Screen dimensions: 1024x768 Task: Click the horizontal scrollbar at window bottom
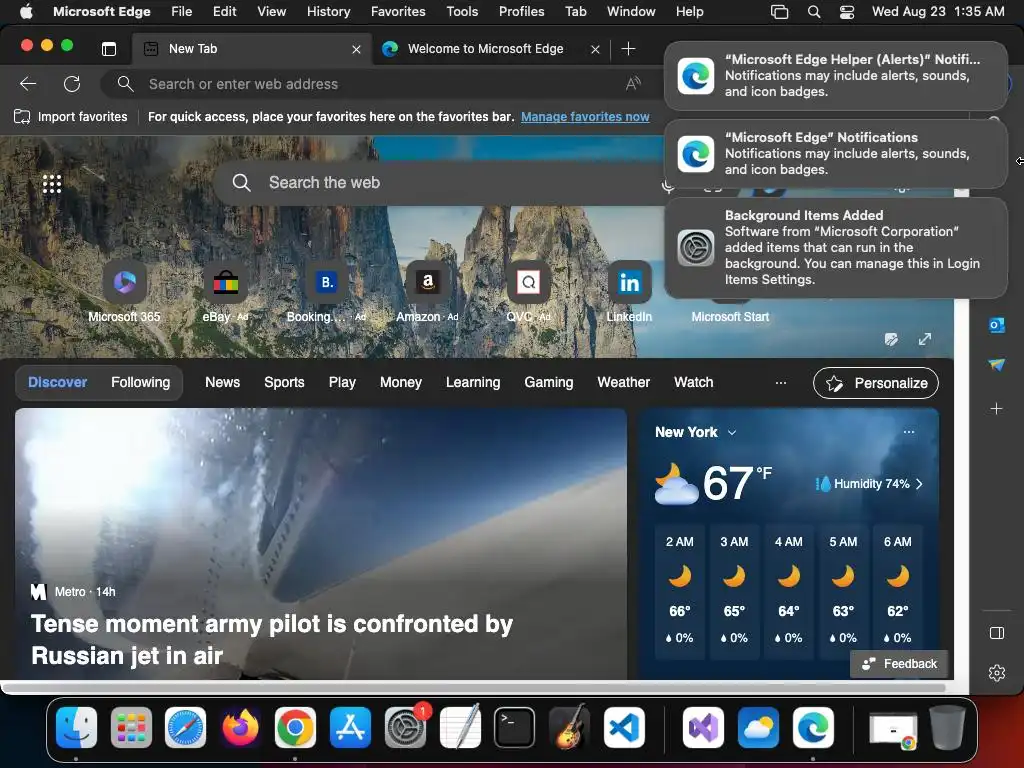(473, 688)
